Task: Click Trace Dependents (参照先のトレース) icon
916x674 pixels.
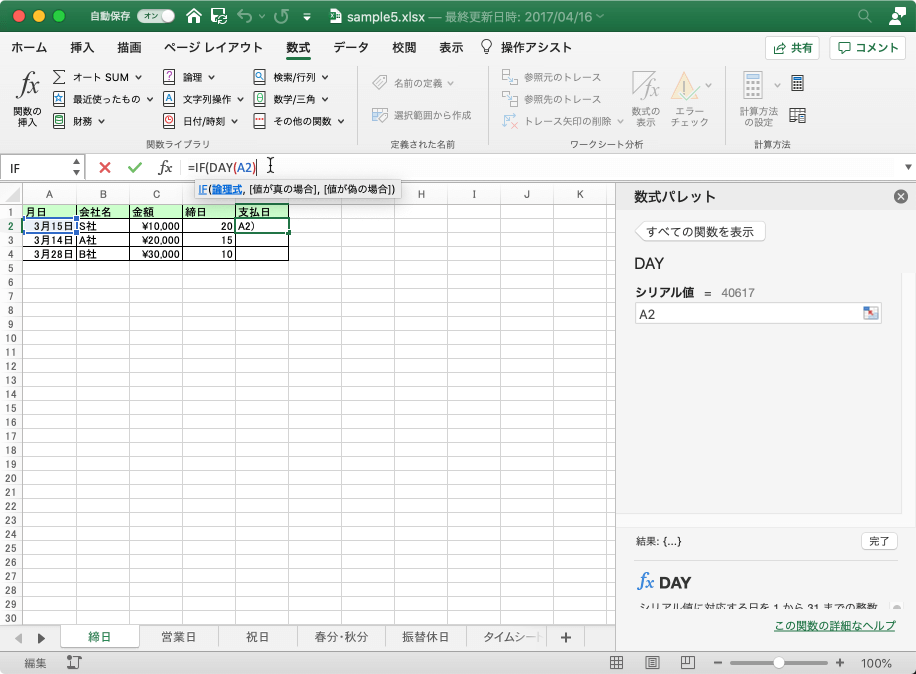Action: pyautogui.click(x=509, y=99)
